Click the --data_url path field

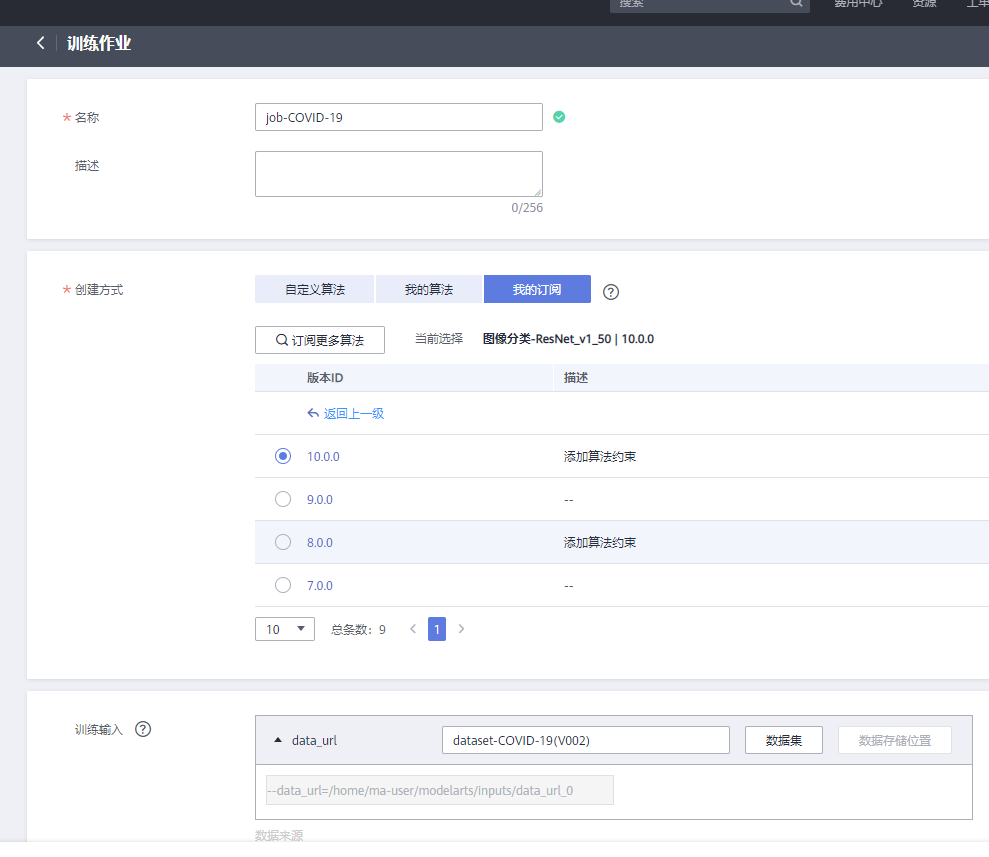[x=440, y=790]
